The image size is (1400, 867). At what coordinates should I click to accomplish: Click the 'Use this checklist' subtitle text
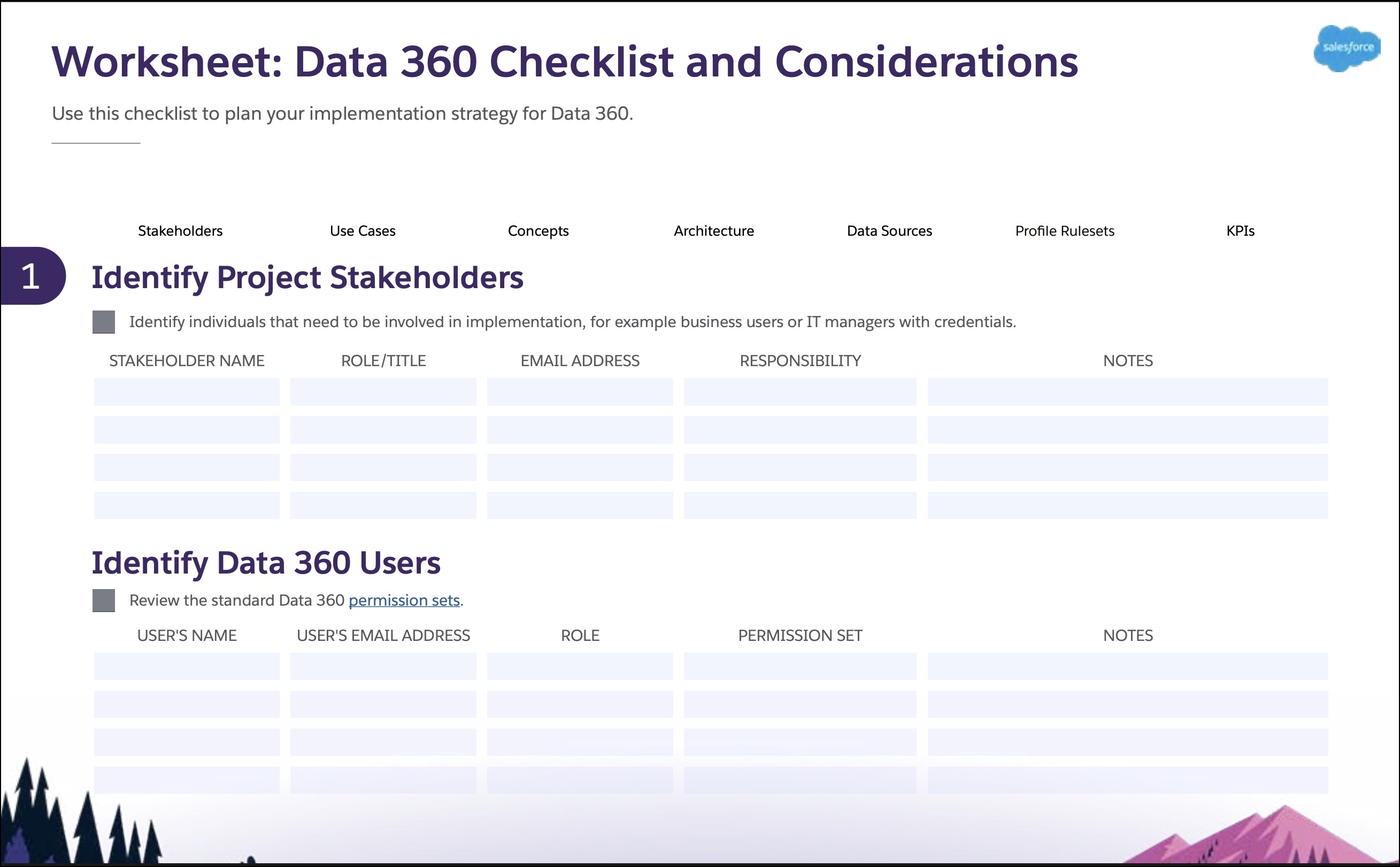click(342, 113)
